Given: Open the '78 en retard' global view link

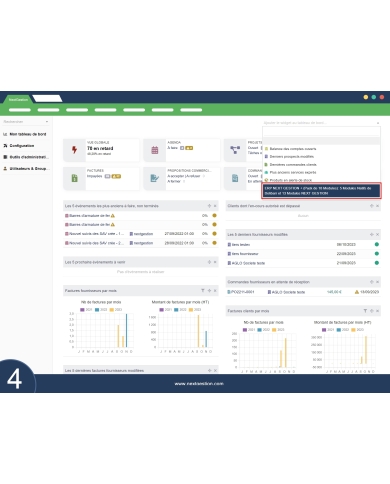Looking at the screenshot, I should point(100,148).
